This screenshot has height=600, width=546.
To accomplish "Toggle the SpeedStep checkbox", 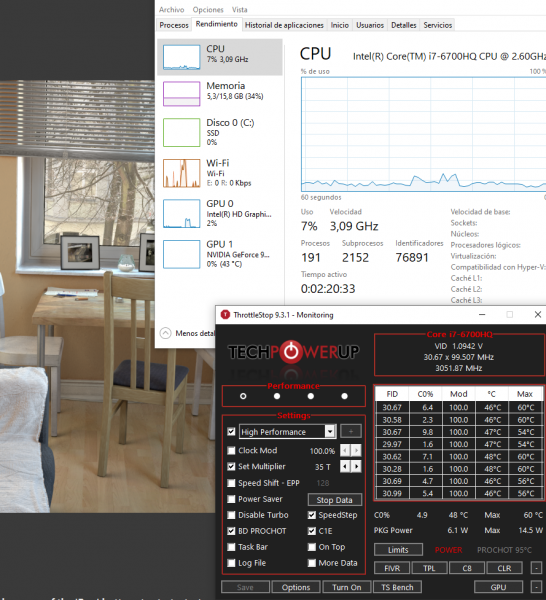I will (312, 515).
